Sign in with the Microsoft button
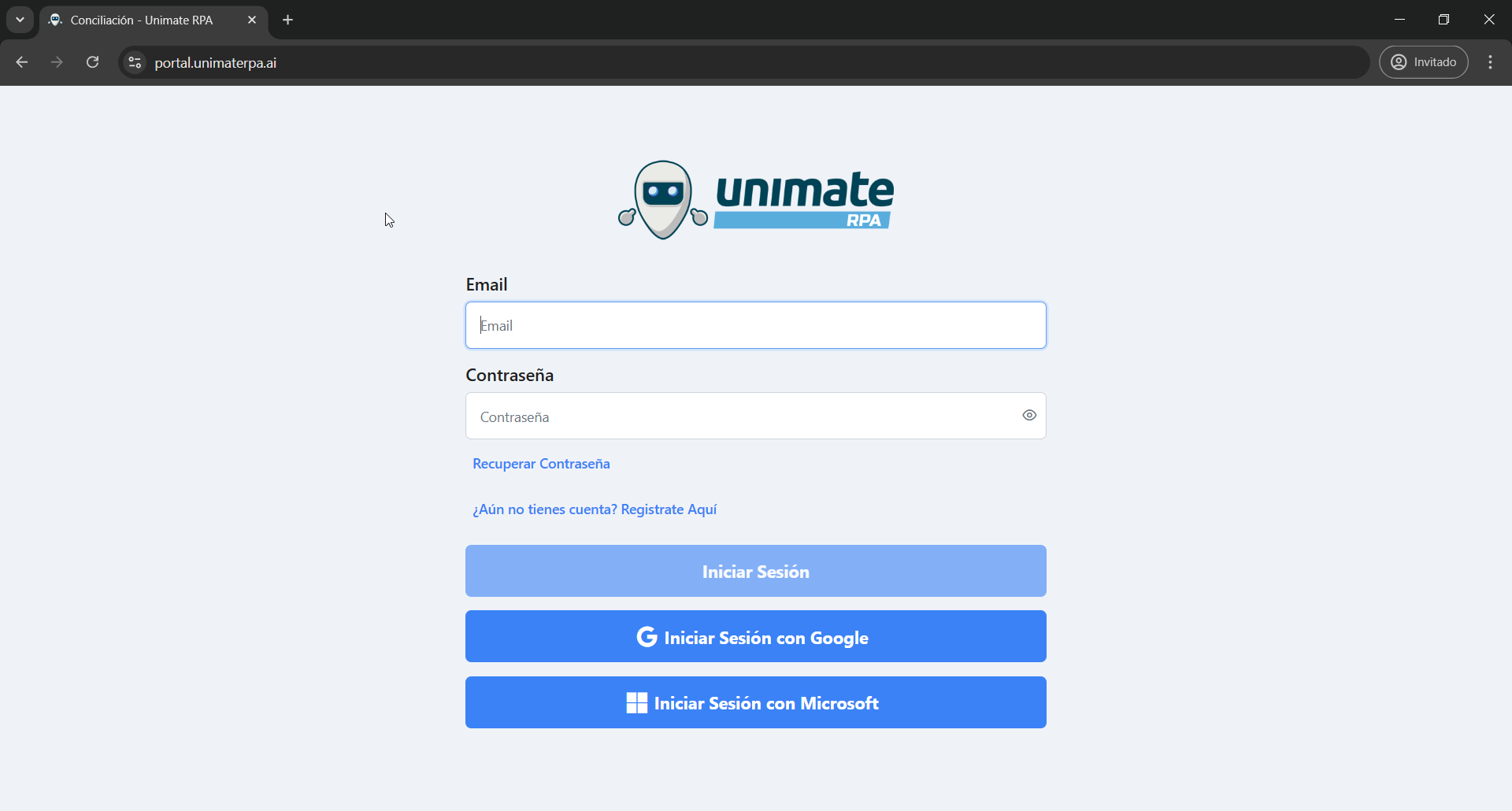 756,702
